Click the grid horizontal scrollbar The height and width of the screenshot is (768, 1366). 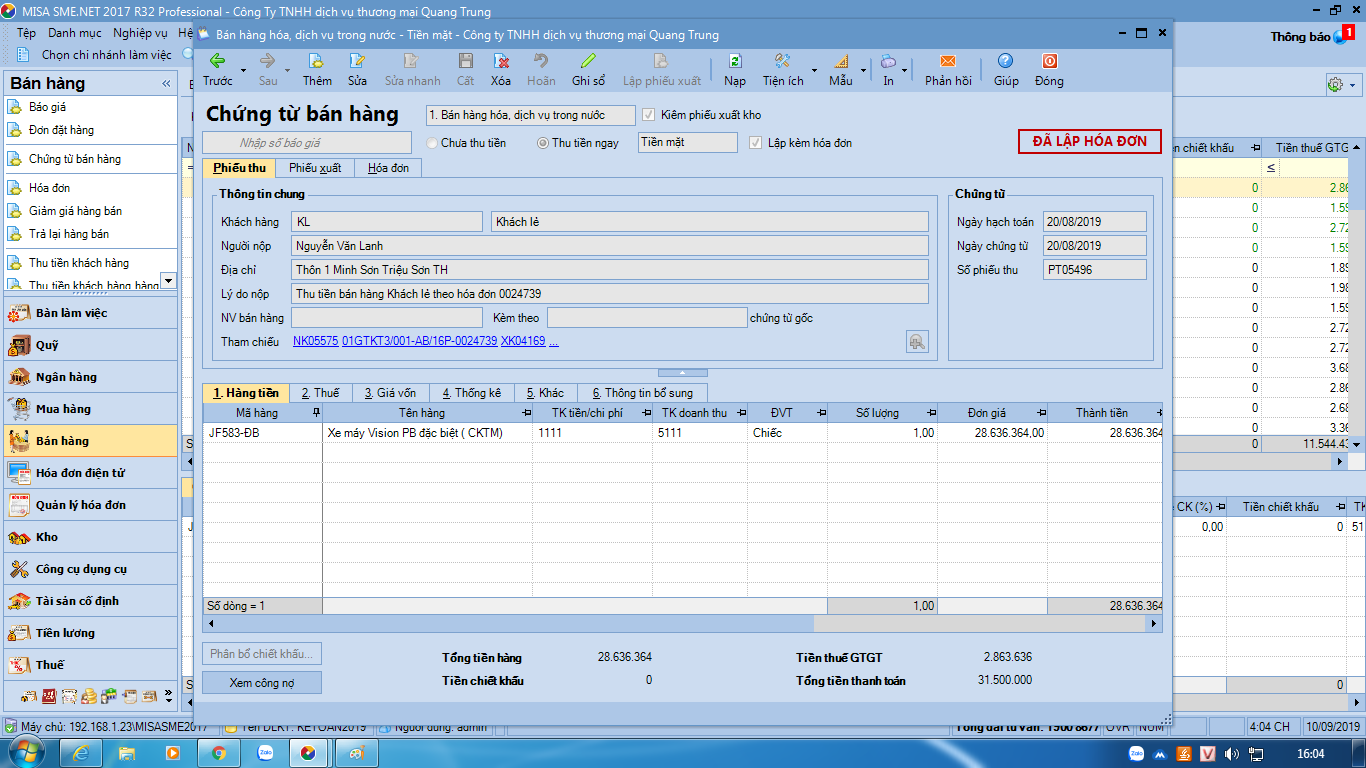(x=683, y=623)
